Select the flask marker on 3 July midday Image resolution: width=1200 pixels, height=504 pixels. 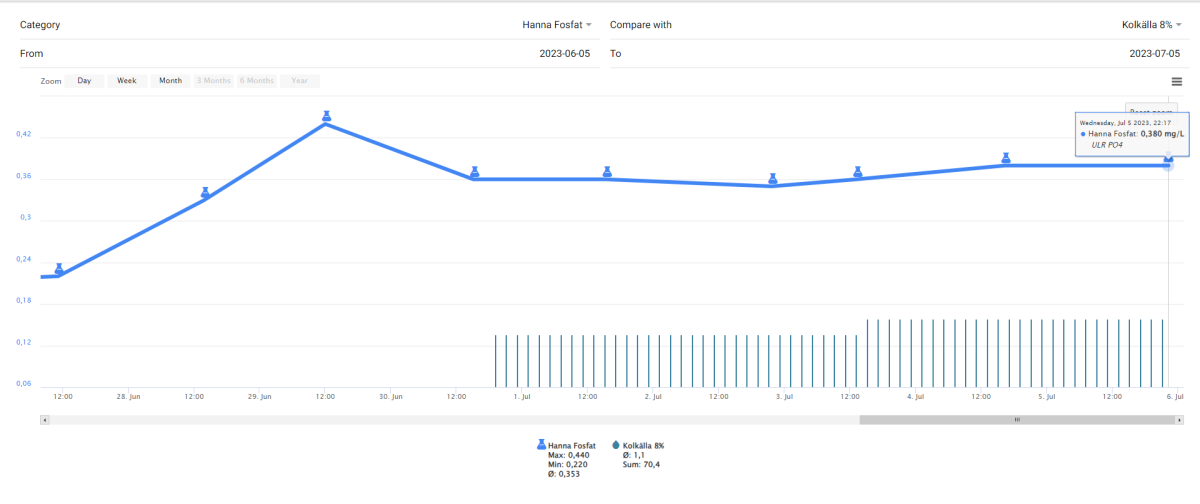pos(858,172)
